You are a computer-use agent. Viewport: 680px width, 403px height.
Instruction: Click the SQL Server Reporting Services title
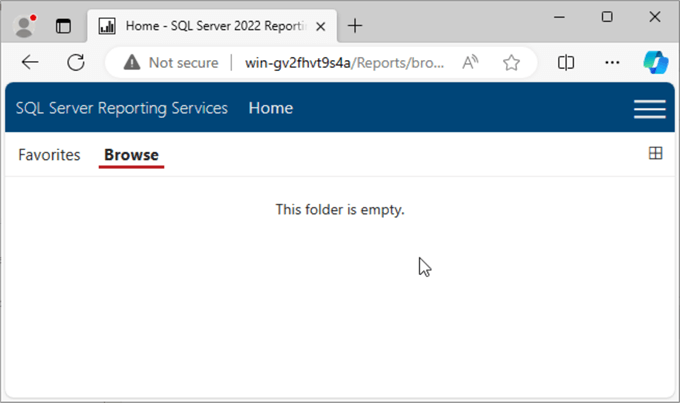(121, 108)
